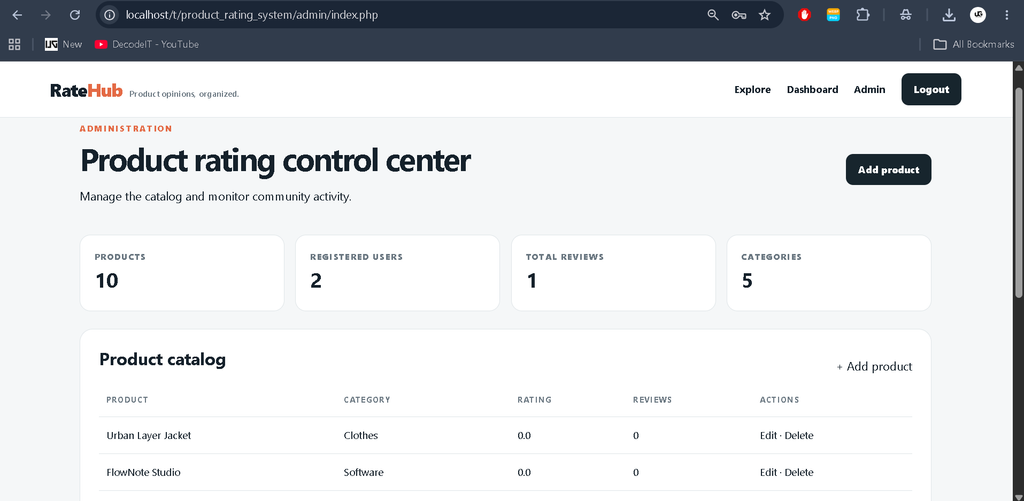Image resolution: width=1024 pixels, height=501 pixels.
Task: Click the PRODUCT column header
Action: pos(127,400)
